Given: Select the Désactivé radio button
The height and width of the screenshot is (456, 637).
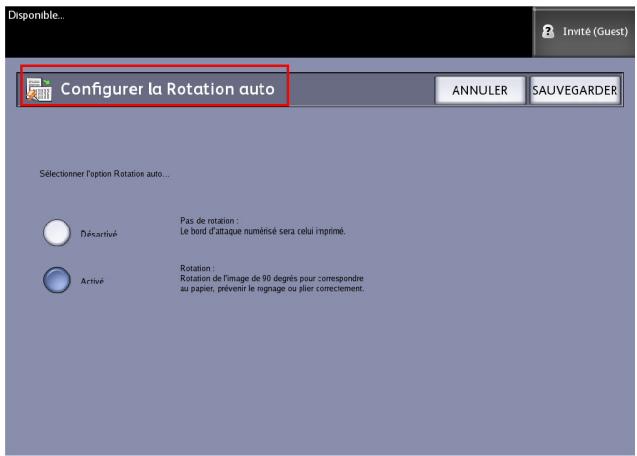Looking at the screenshot, I should [57, 233].
